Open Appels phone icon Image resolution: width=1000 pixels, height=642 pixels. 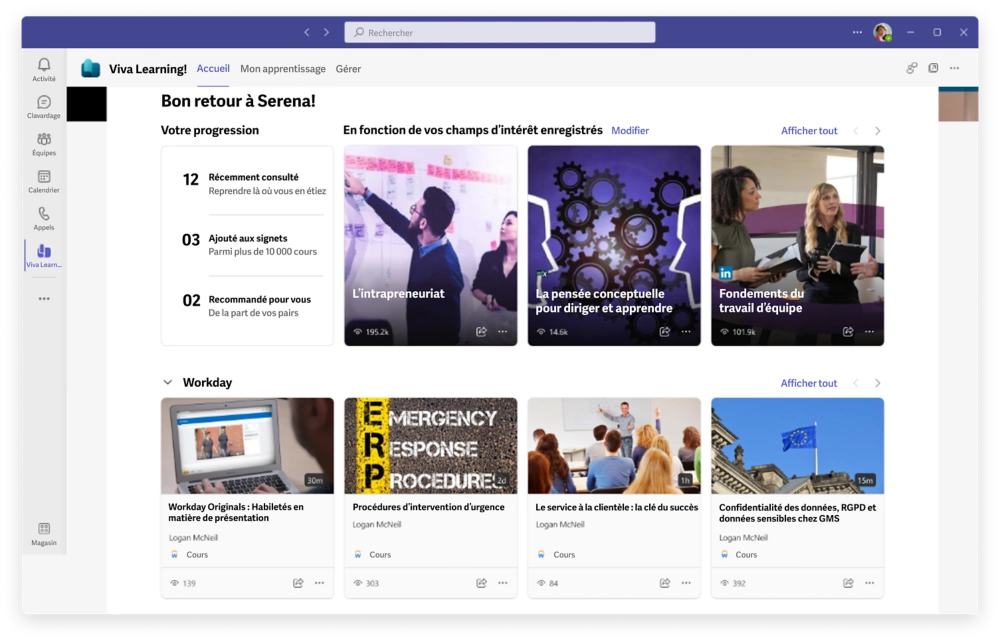(43, 217)
